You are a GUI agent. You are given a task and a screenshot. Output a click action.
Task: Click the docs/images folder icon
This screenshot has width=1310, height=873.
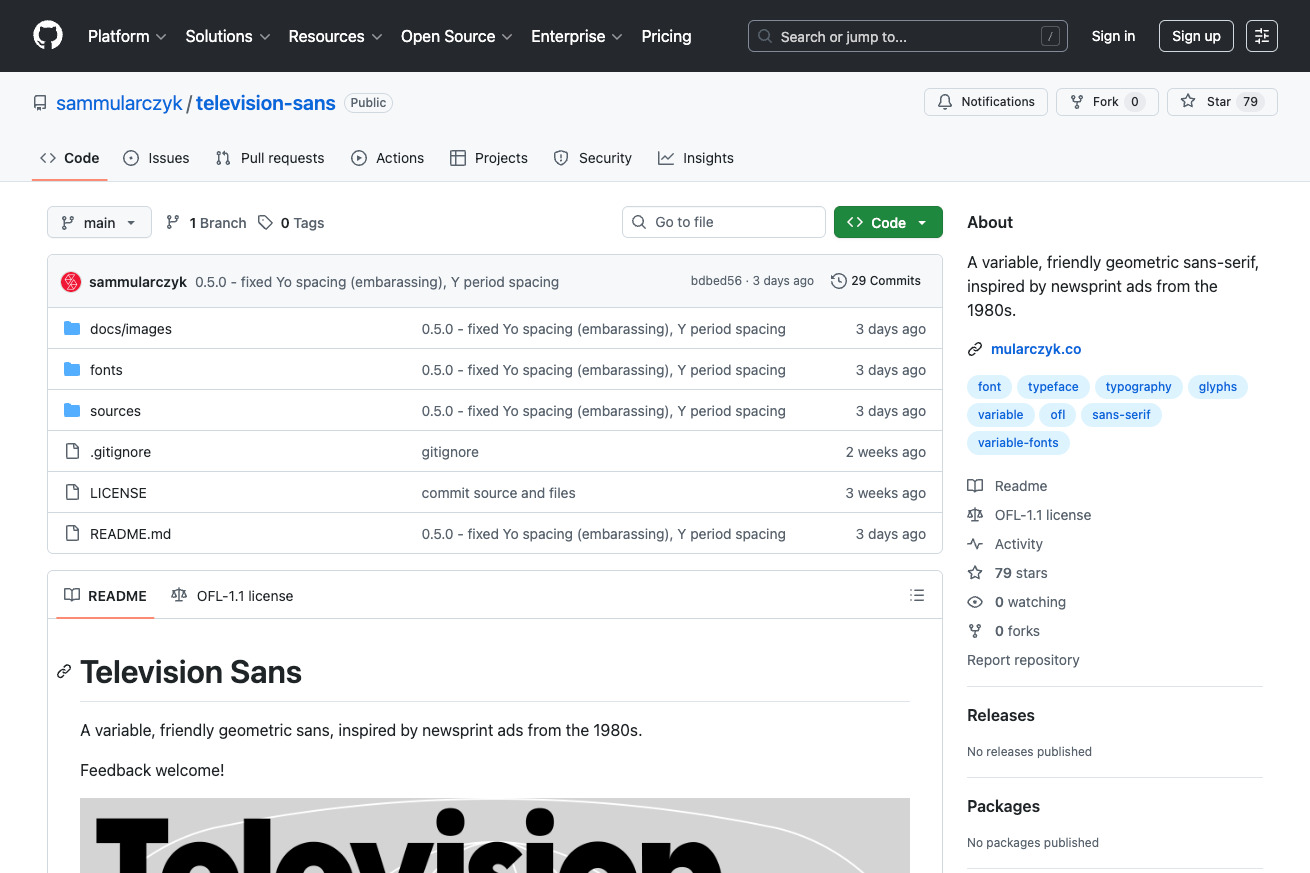point(72,329)
